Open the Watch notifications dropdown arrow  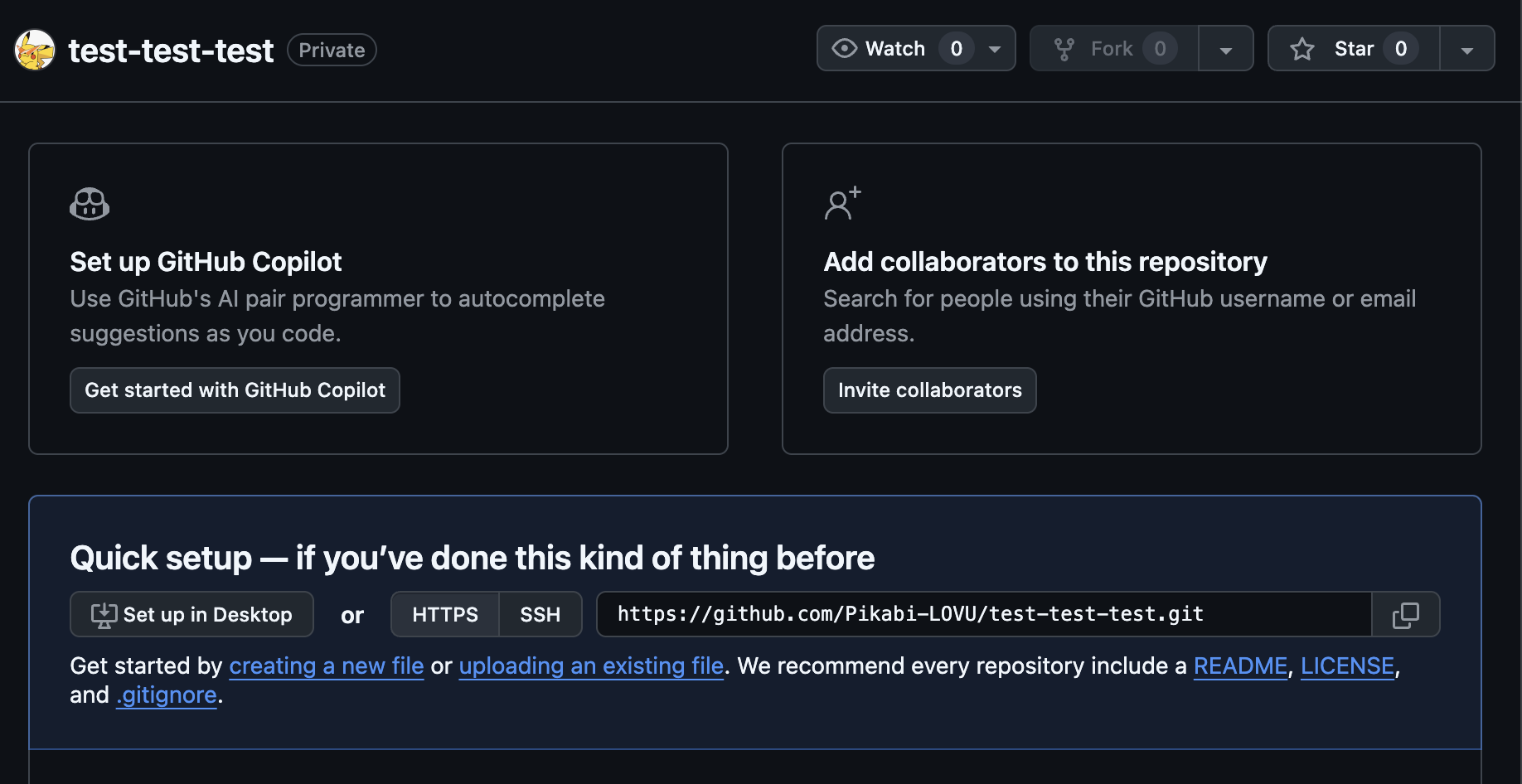click(995, 49)
